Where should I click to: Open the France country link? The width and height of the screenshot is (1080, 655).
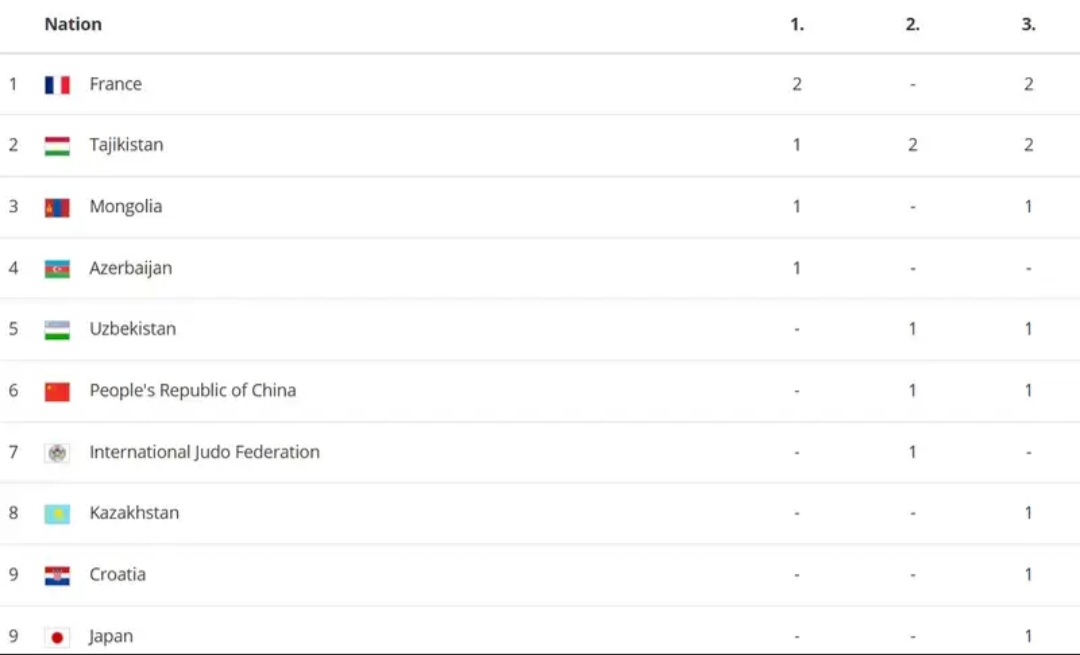(x=116, y=84)
